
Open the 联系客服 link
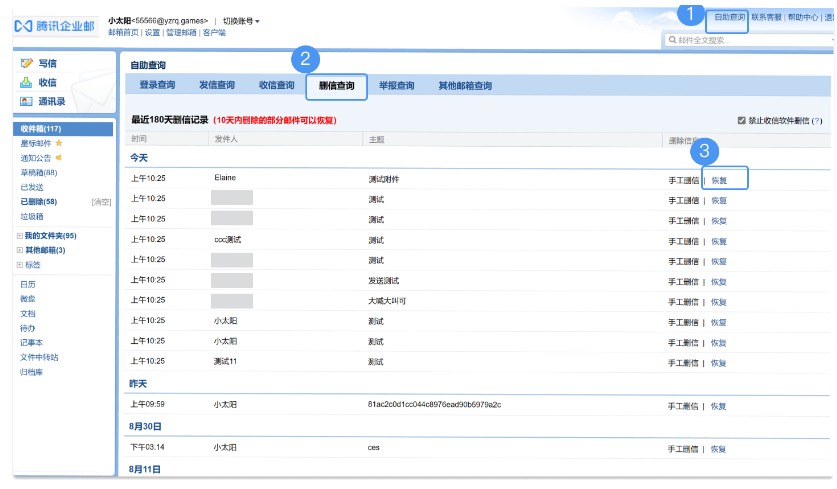(x=766, y=18)
